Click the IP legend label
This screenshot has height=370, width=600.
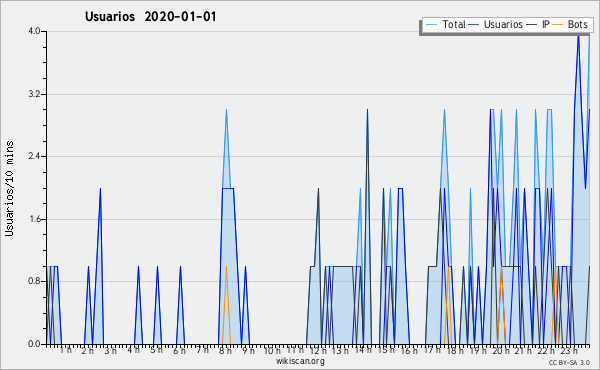(x=546, y=24)
